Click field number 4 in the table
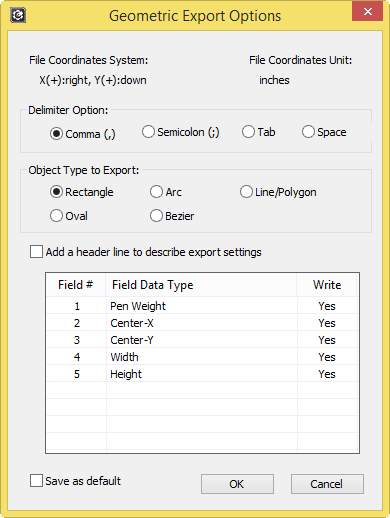This screenshot has height=518, width=390. tap(77, 357)
